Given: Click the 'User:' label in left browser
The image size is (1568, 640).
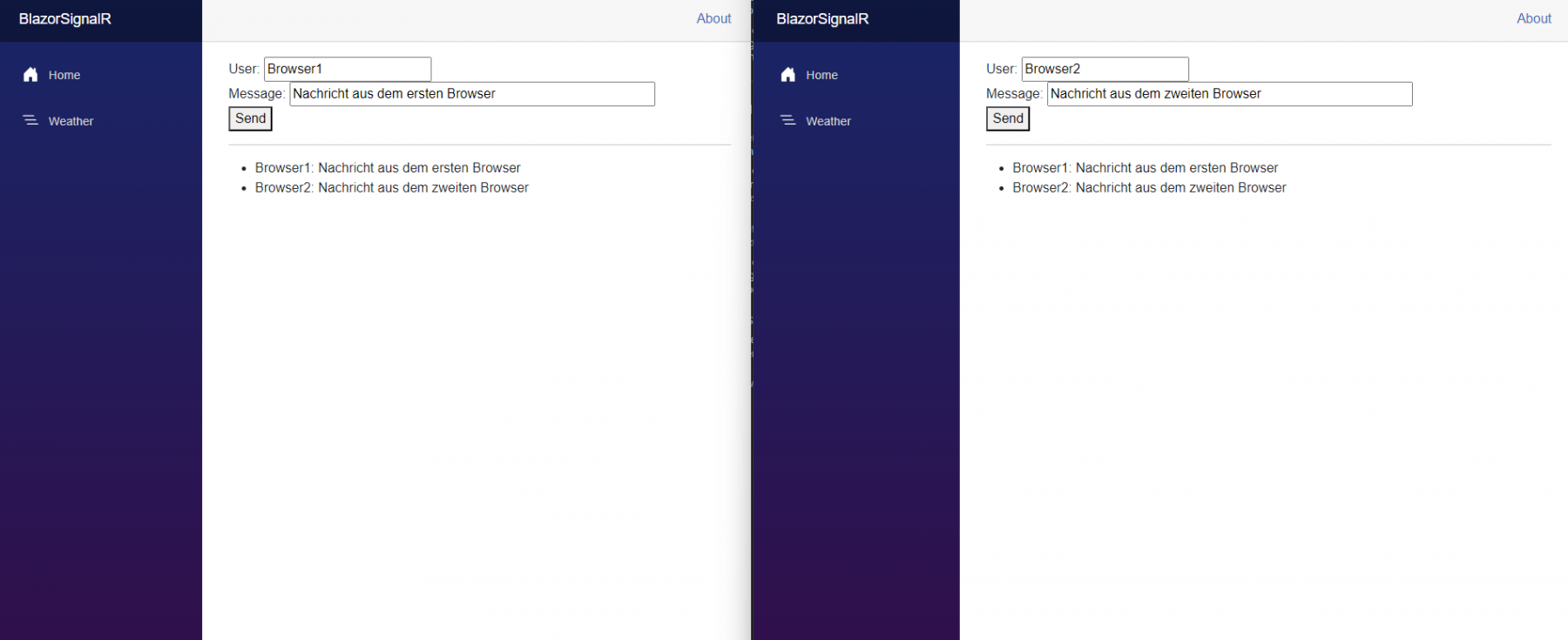Looking at the screenshot, I should (244, 69).
